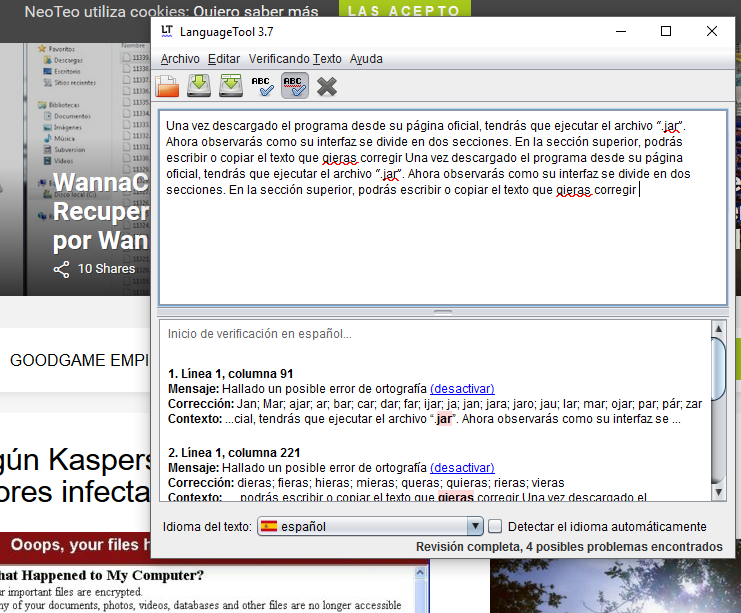The height and width of the screenshot is (613, 741).
Task: Click the first underlined word jar
Action: coord(671,126)
